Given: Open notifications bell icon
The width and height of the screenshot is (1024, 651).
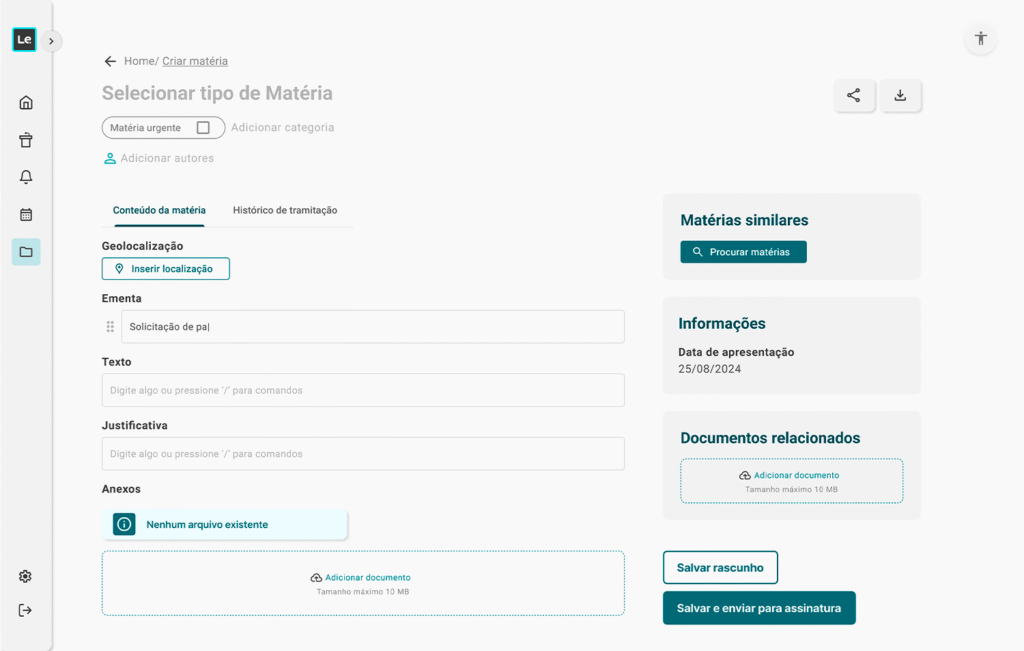Looking at the screenshot, I should coord(26,177).
